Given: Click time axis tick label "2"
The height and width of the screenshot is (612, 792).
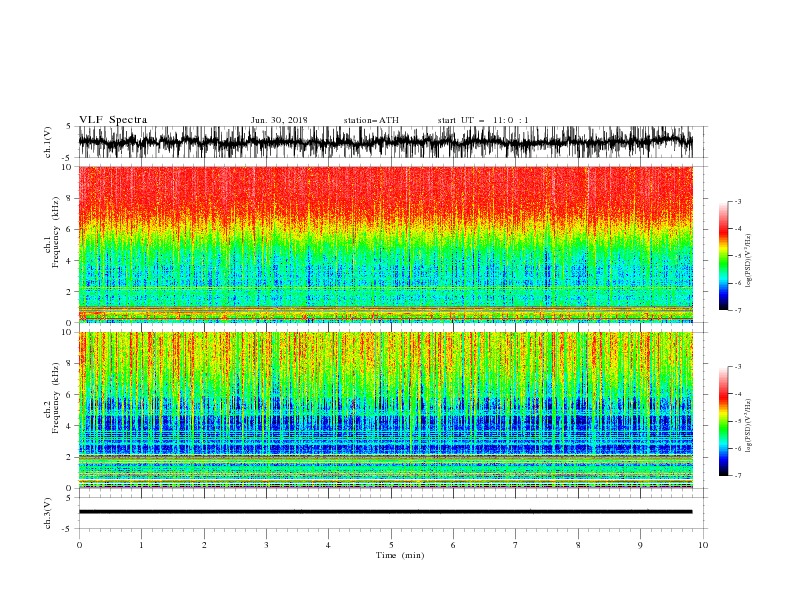Looking at the screenshot, I should coord(204,545).
